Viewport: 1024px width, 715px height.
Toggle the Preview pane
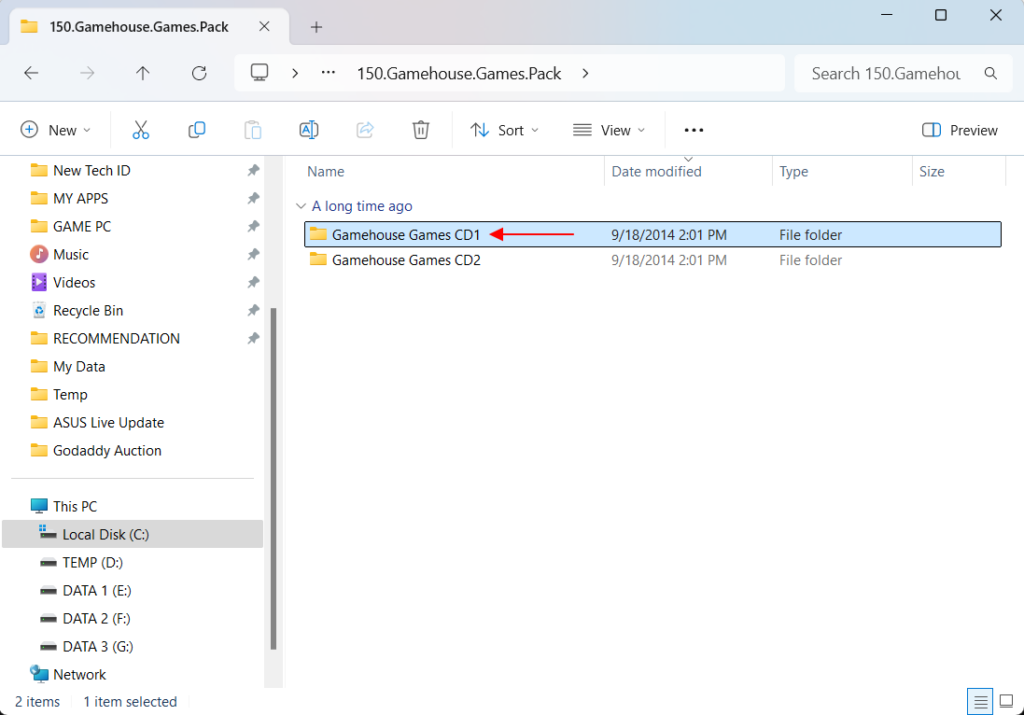tap(958, 129)
